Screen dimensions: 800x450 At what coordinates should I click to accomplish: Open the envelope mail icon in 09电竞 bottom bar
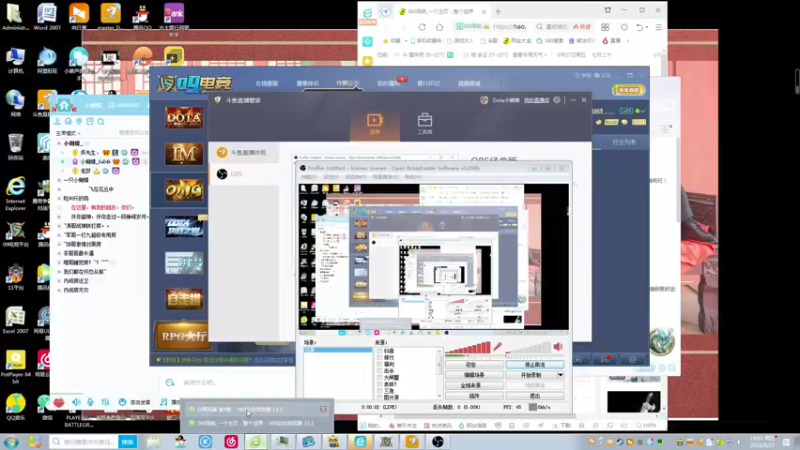pos(605,360)
